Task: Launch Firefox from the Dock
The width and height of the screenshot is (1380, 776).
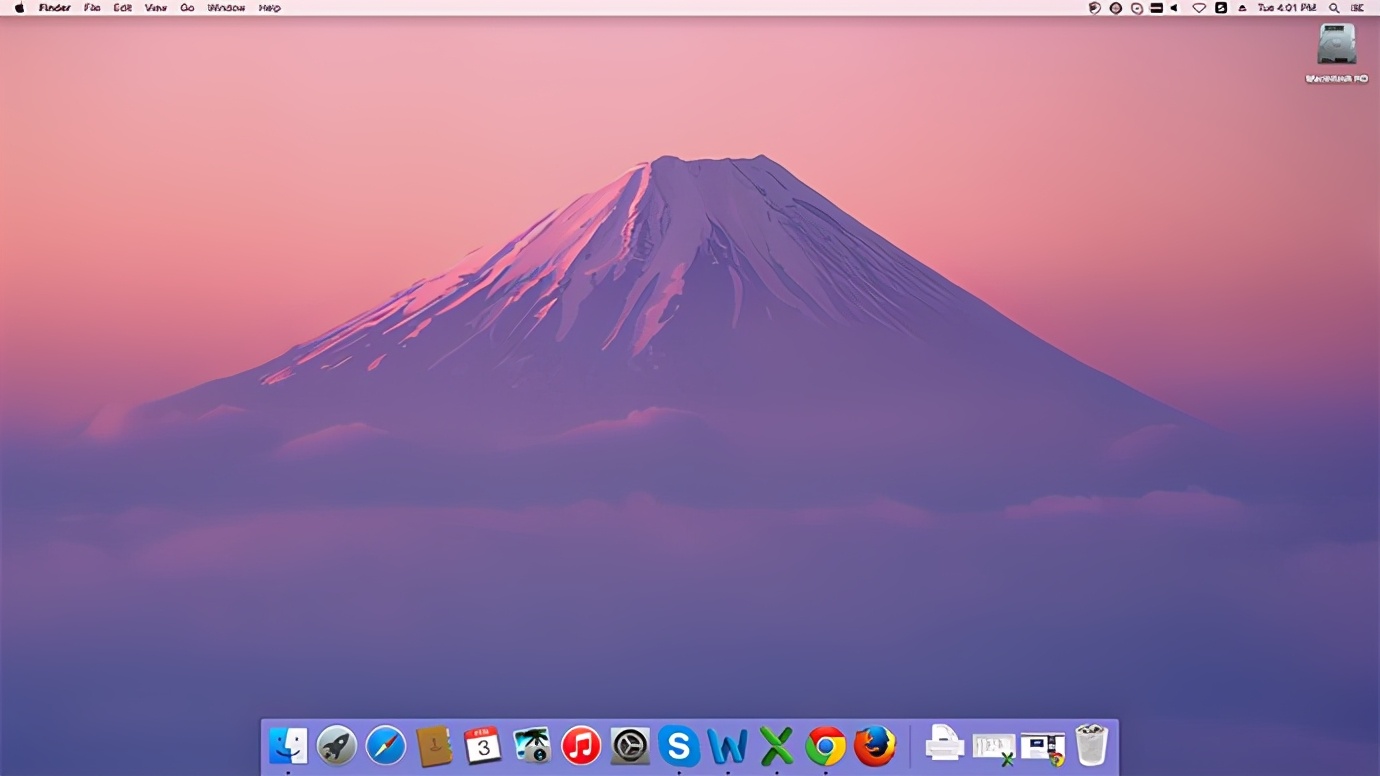Action: pos(874,746)
